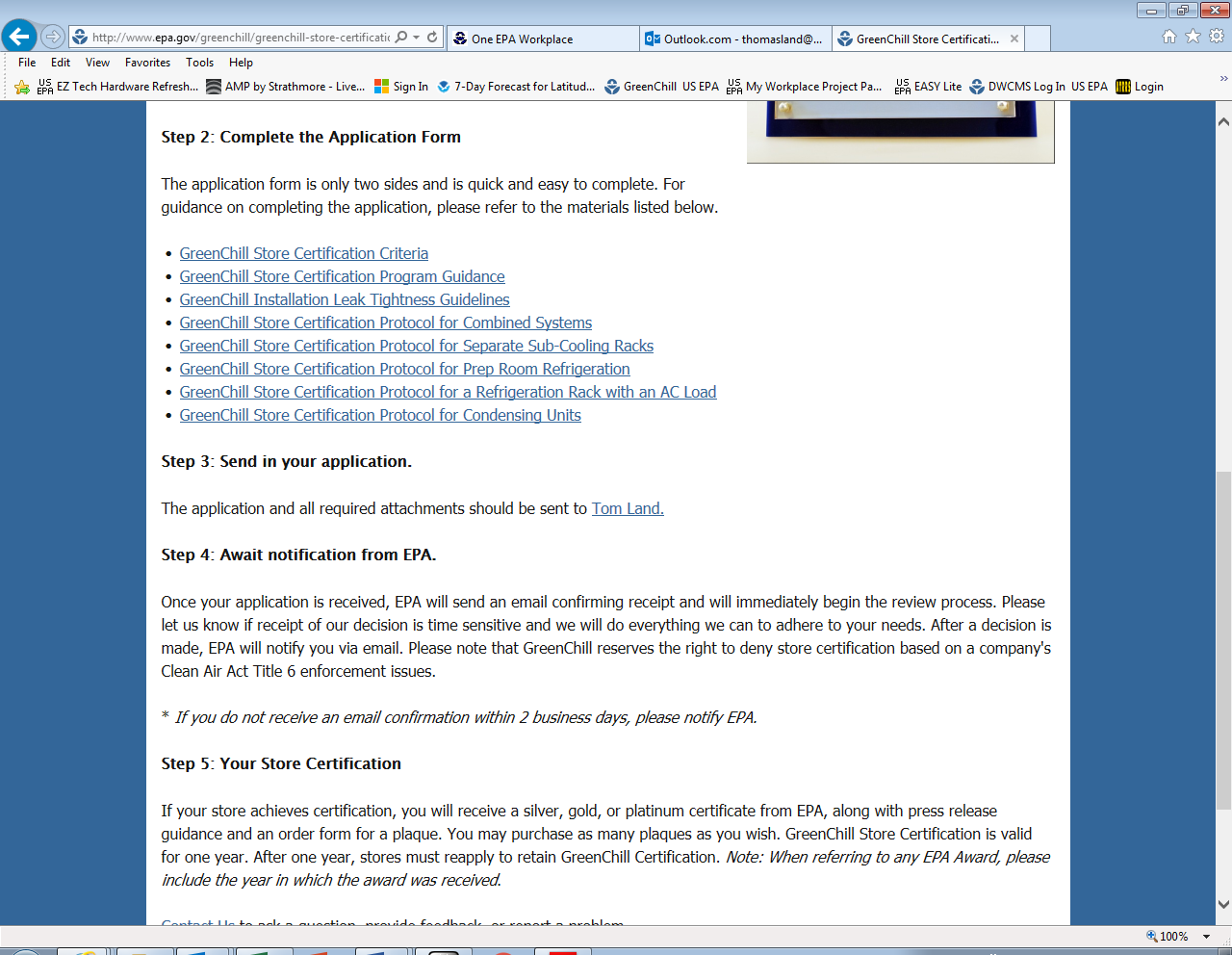
Task: Open the browser Tools gear menu
Action: point(1217,37)
